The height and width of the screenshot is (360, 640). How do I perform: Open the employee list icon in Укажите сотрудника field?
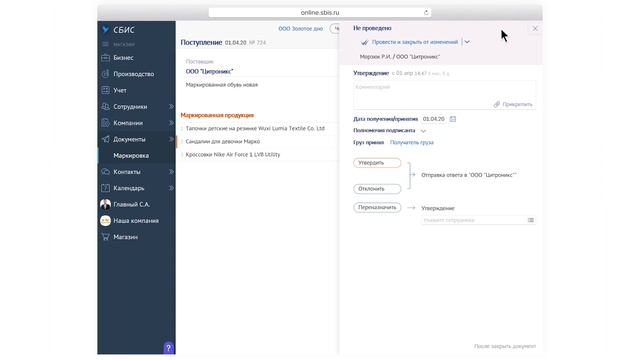pyautogui.click(x=531, y=220)
